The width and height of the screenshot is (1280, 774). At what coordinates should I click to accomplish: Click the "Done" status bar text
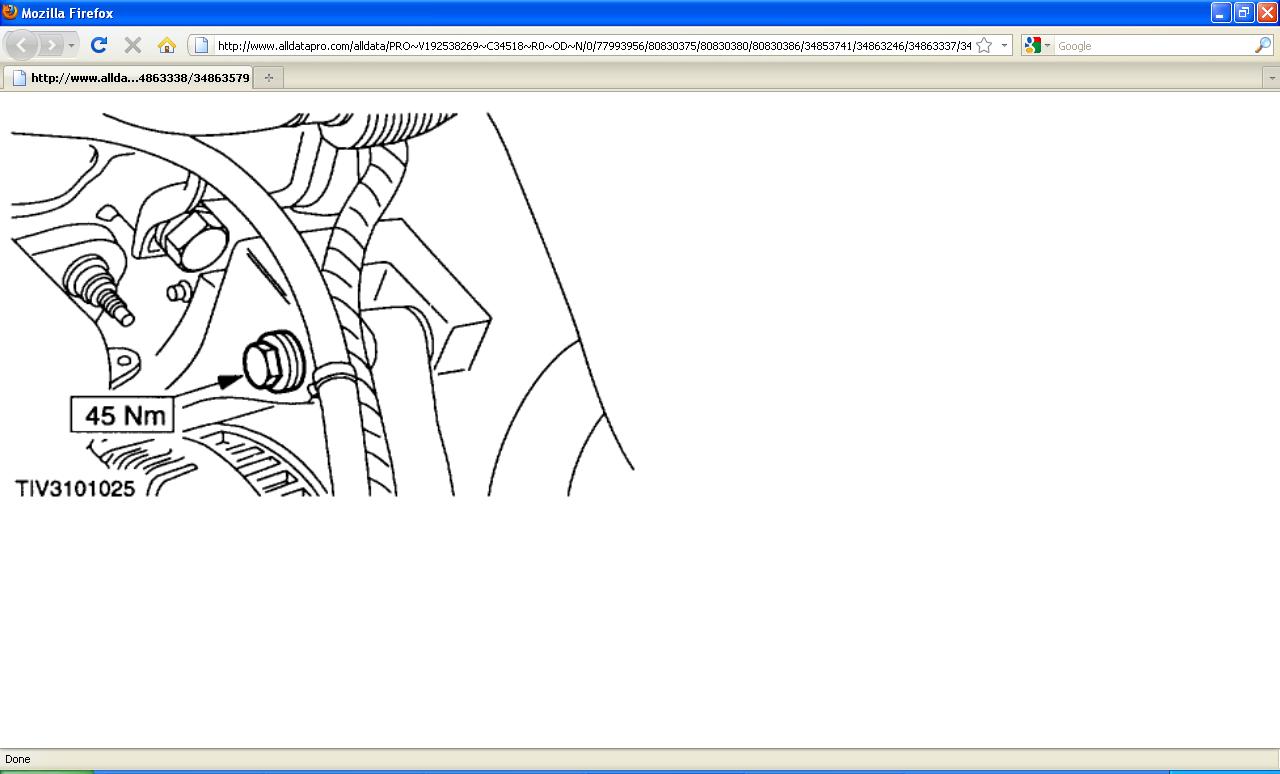(18, 759)
